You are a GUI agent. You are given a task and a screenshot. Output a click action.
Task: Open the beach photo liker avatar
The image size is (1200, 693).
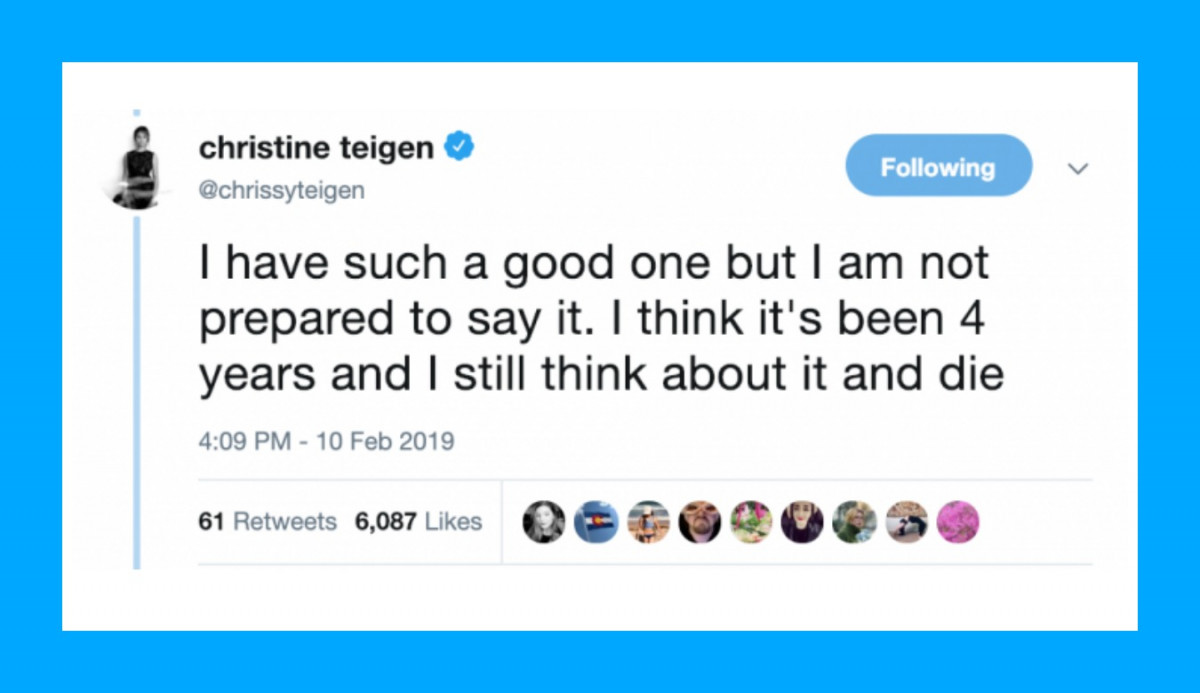point(648,522)
